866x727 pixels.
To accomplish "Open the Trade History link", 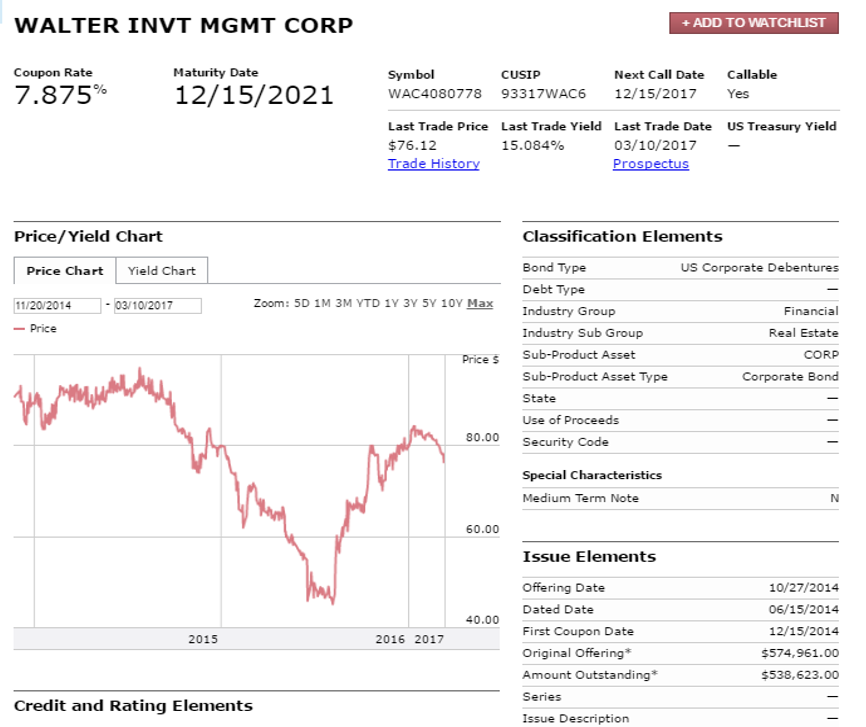I will coord(434,164).
